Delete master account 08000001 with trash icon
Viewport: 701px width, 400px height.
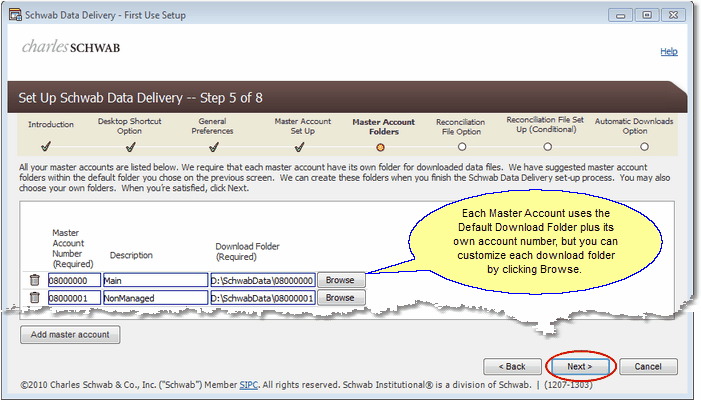point(34,298)
